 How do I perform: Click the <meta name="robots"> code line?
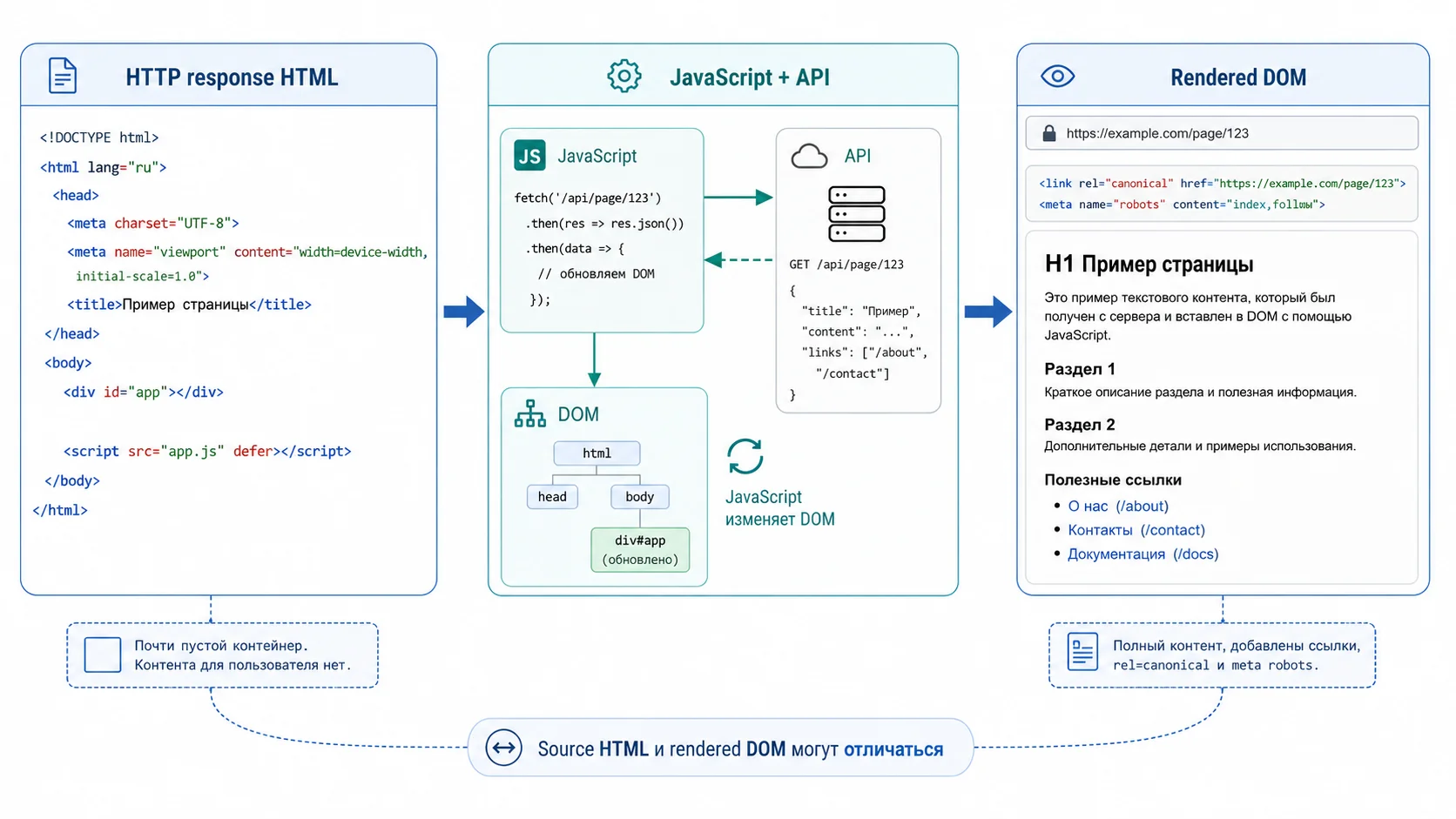pyautogui.click(x=1182, y=205)
